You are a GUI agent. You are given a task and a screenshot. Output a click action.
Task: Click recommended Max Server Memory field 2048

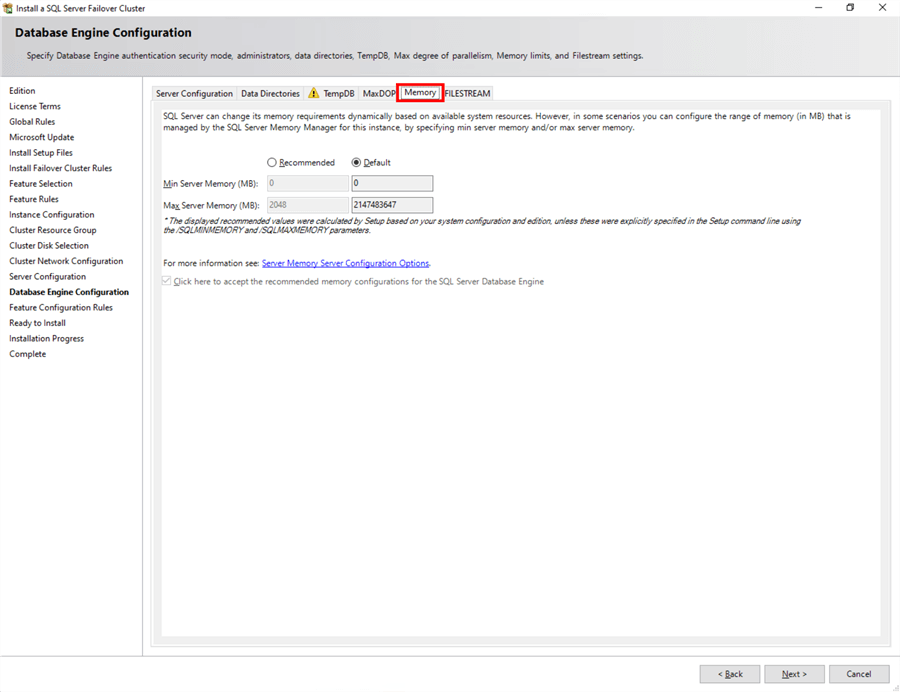pyautogui.click(x=308, y=205)
